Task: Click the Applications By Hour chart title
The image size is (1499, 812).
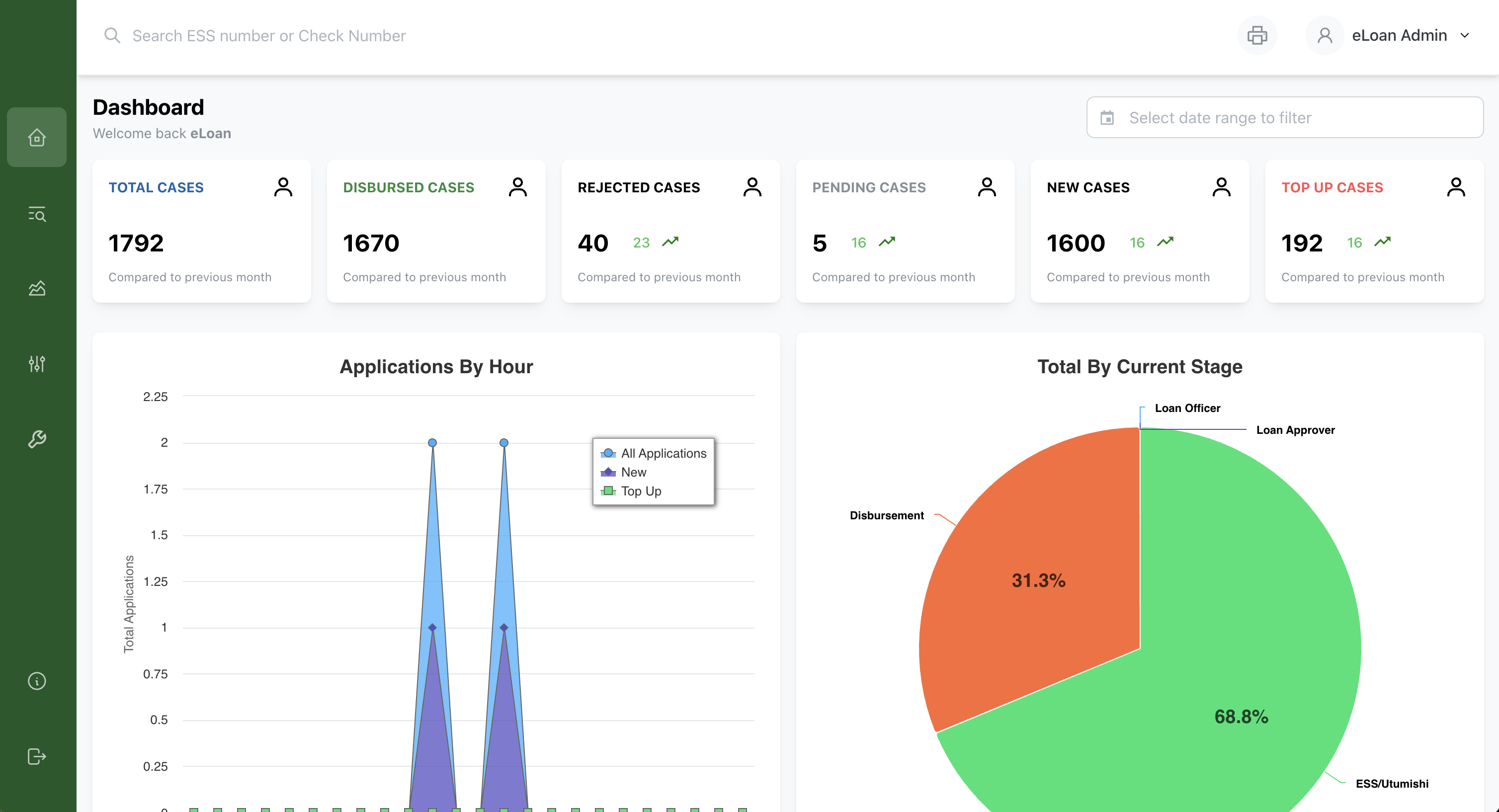Action: (436, 366)
